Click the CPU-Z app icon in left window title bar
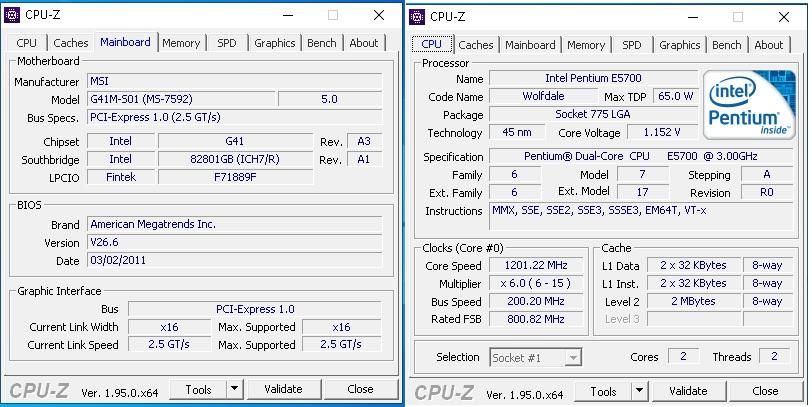 12,15
